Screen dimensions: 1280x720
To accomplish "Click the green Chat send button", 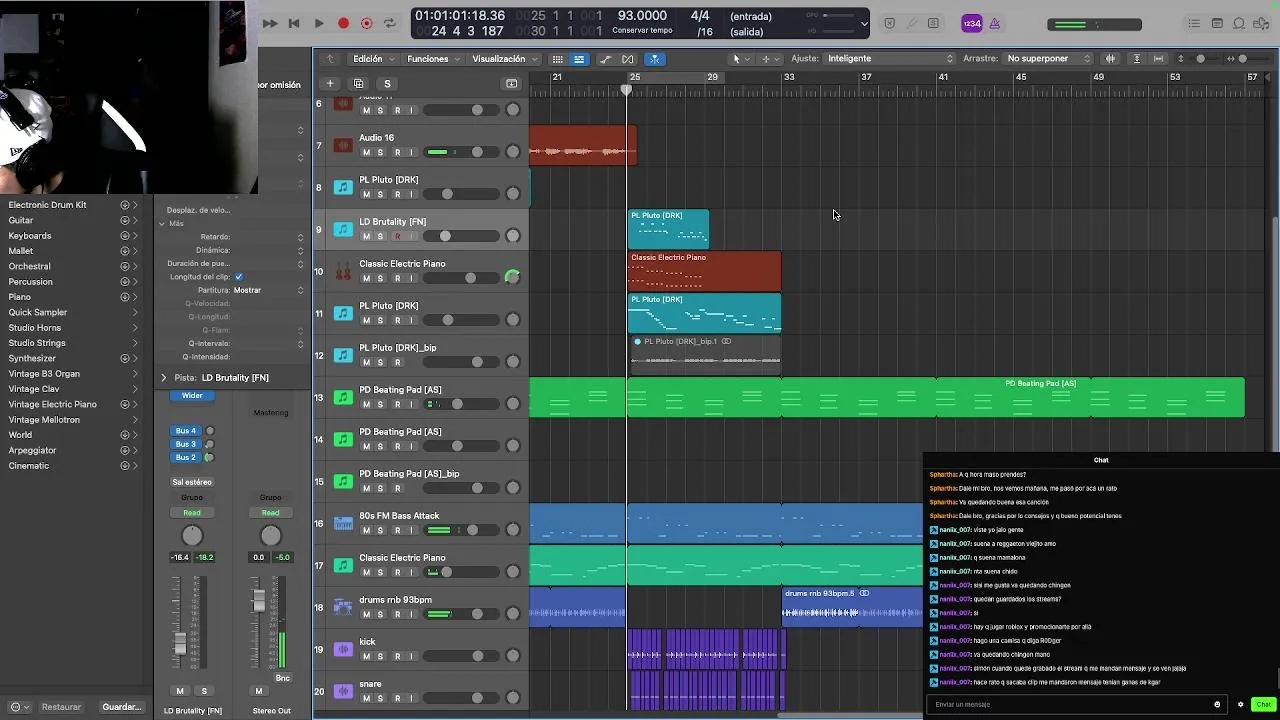I will tap(1263, 704).
